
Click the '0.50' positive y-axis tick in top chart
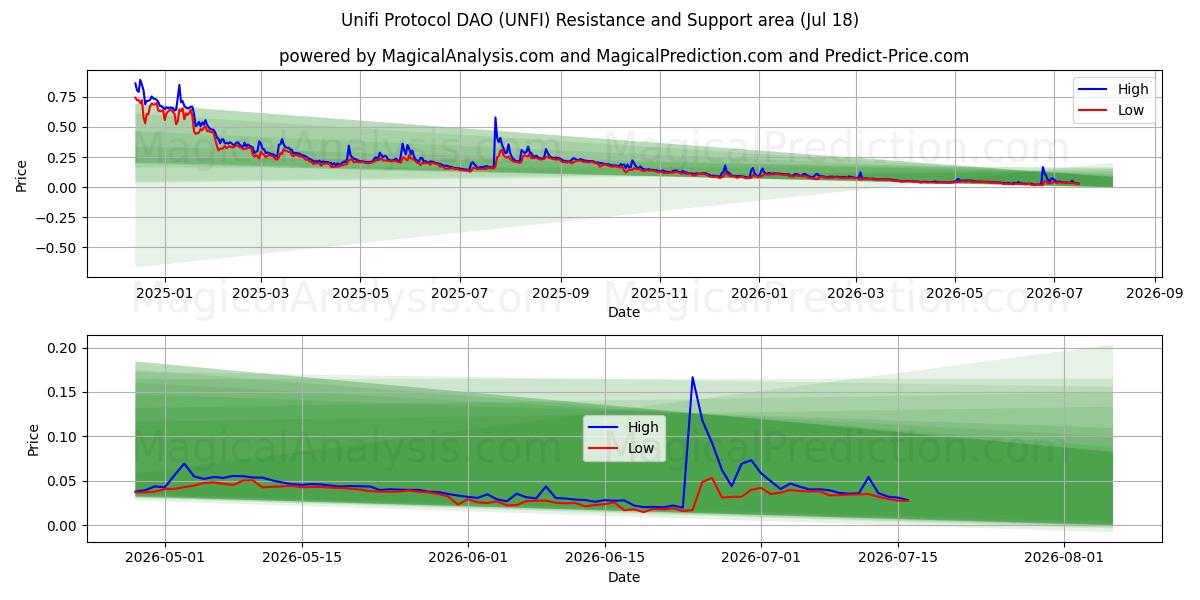(63, 127)
